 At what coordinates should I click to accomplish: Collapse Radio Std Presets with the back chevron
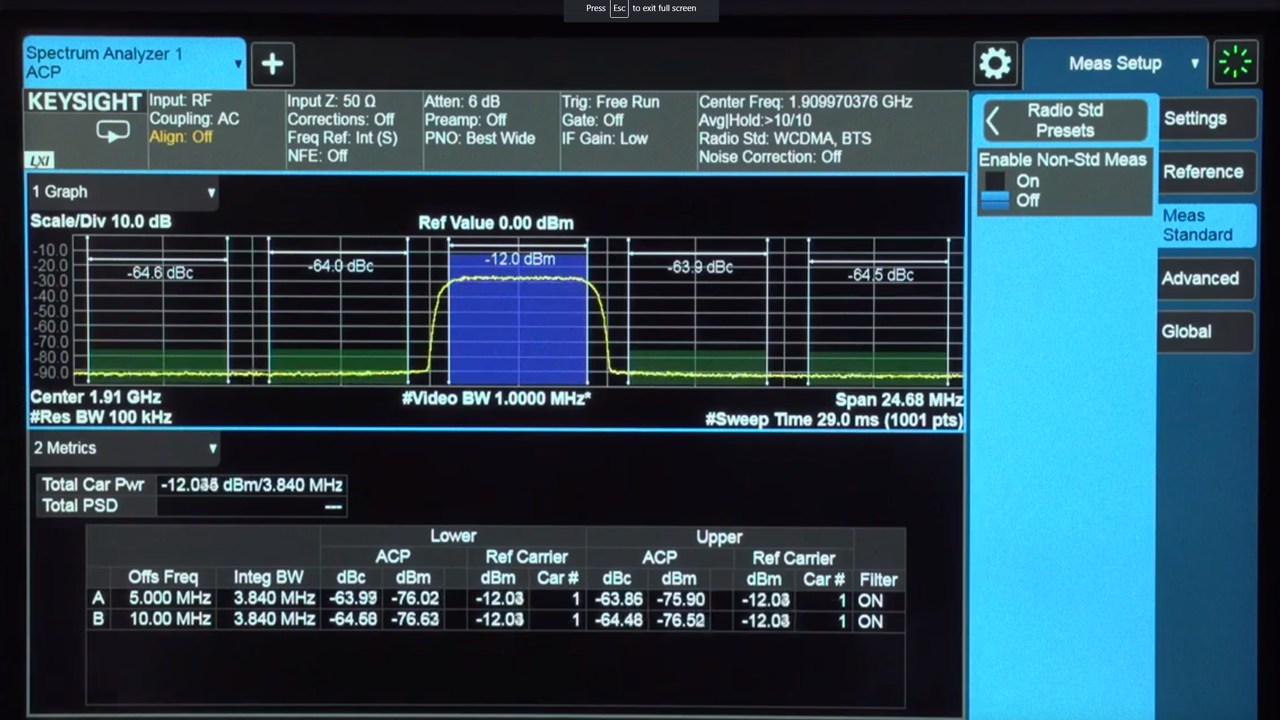993,120
